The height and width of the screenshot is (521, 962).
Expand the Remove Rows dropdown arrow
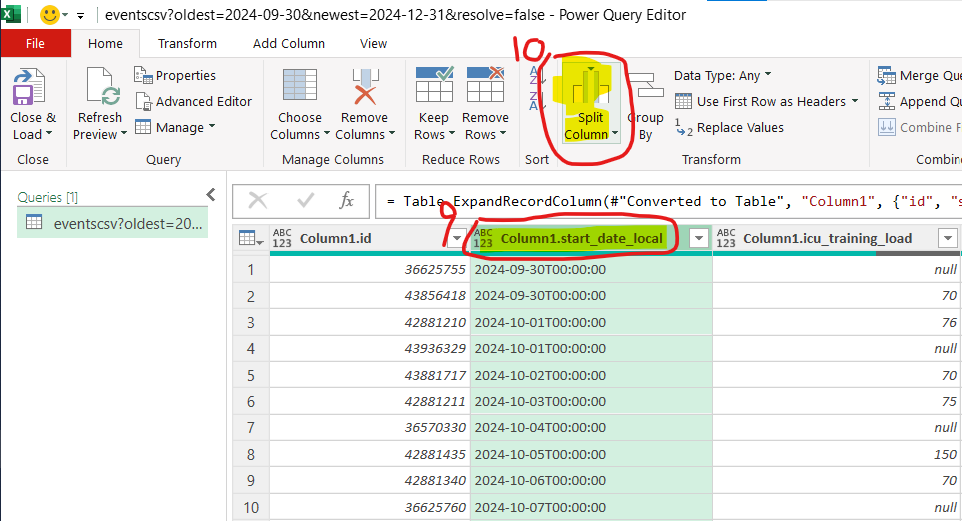503,134
